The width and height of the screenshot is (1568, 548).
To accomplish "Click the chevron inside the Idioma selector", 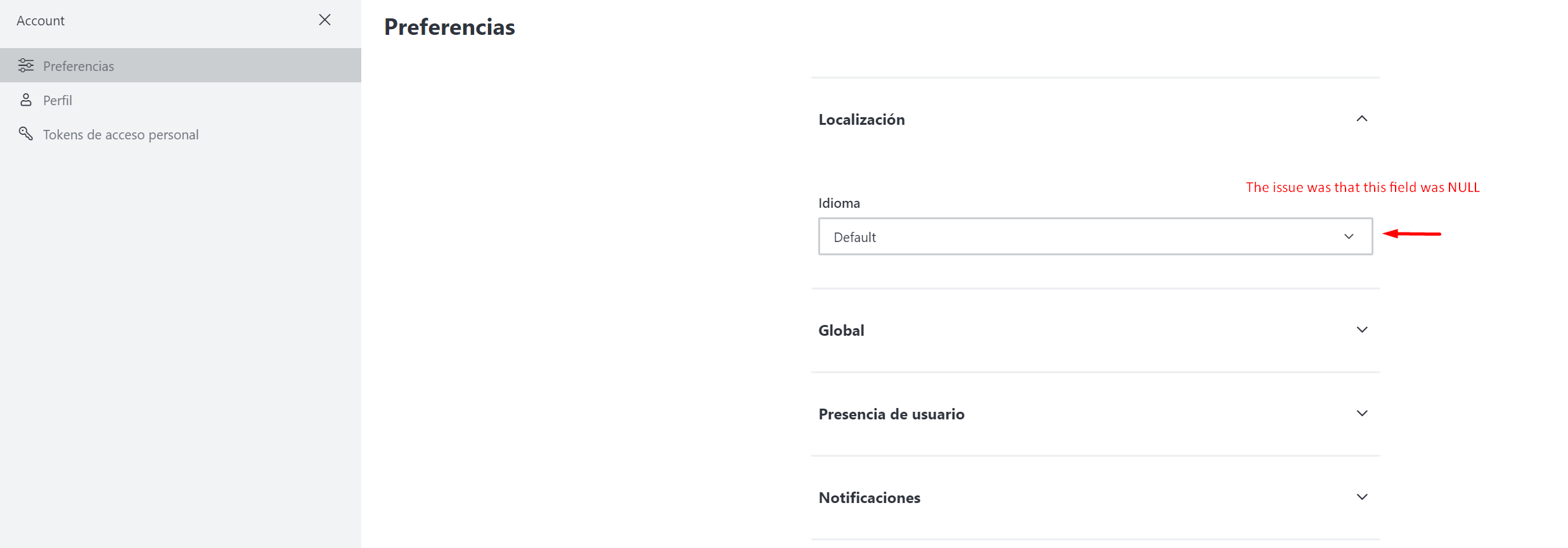I will (1347, 236).
